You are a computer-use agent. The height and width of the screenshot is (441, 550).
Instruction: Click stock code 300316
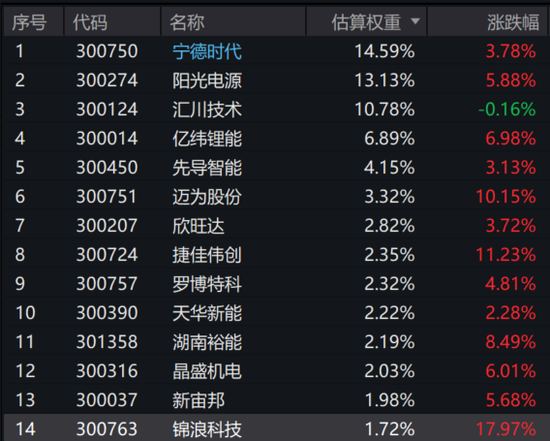tap(107, 371)
